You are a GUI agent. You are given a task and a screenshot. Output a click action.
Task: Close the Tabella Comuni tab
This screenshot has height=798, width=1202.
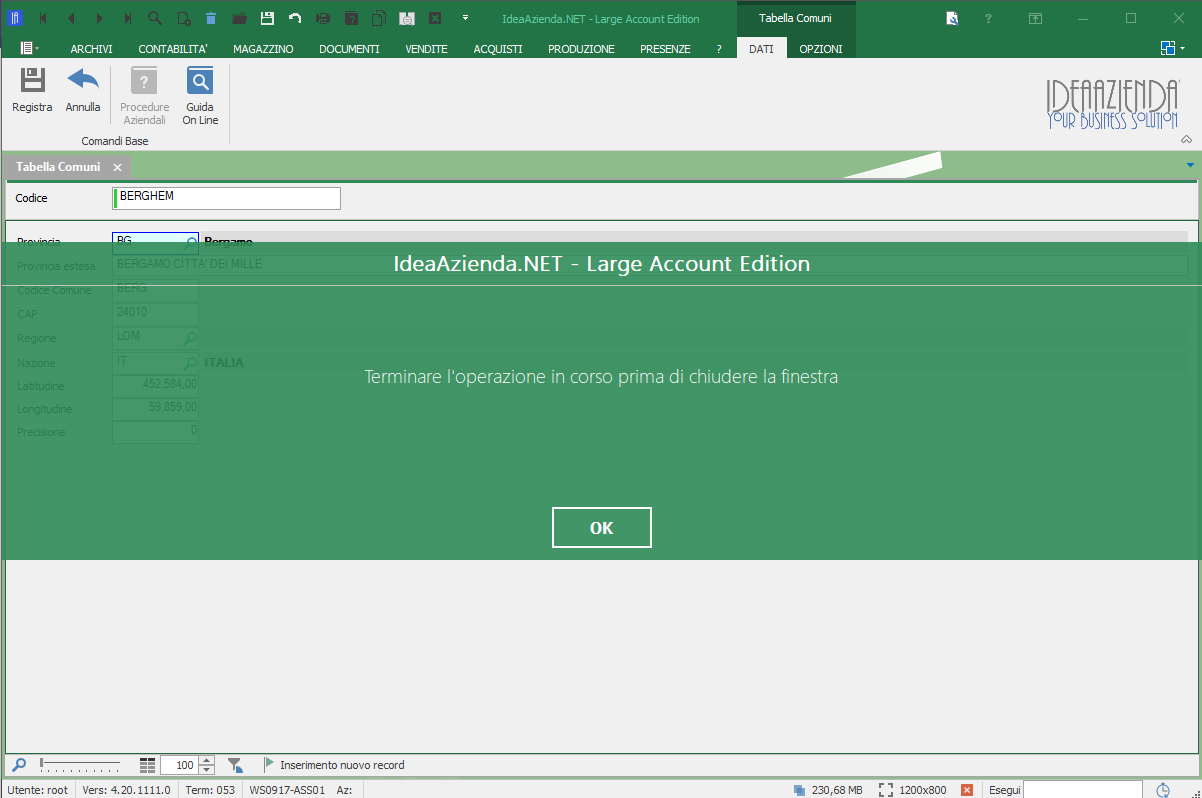(117, 167)
